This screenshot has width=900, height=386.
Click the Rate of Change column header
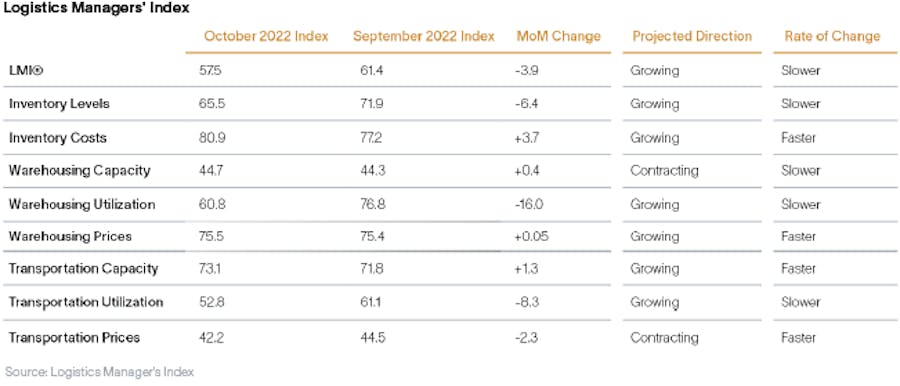(x=832, y=36)
